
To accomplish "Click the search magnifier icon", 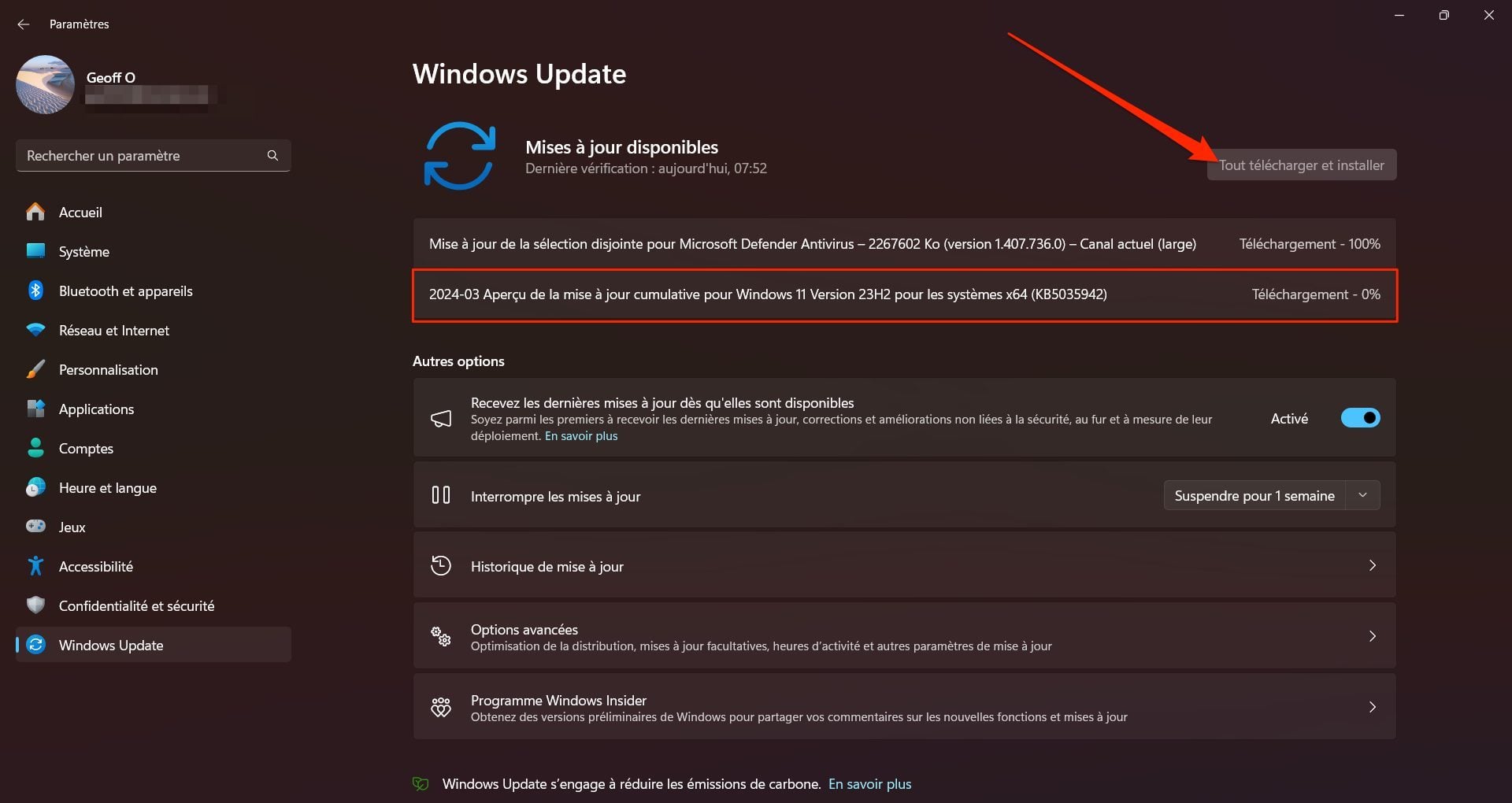I will (x=272, y=156).
